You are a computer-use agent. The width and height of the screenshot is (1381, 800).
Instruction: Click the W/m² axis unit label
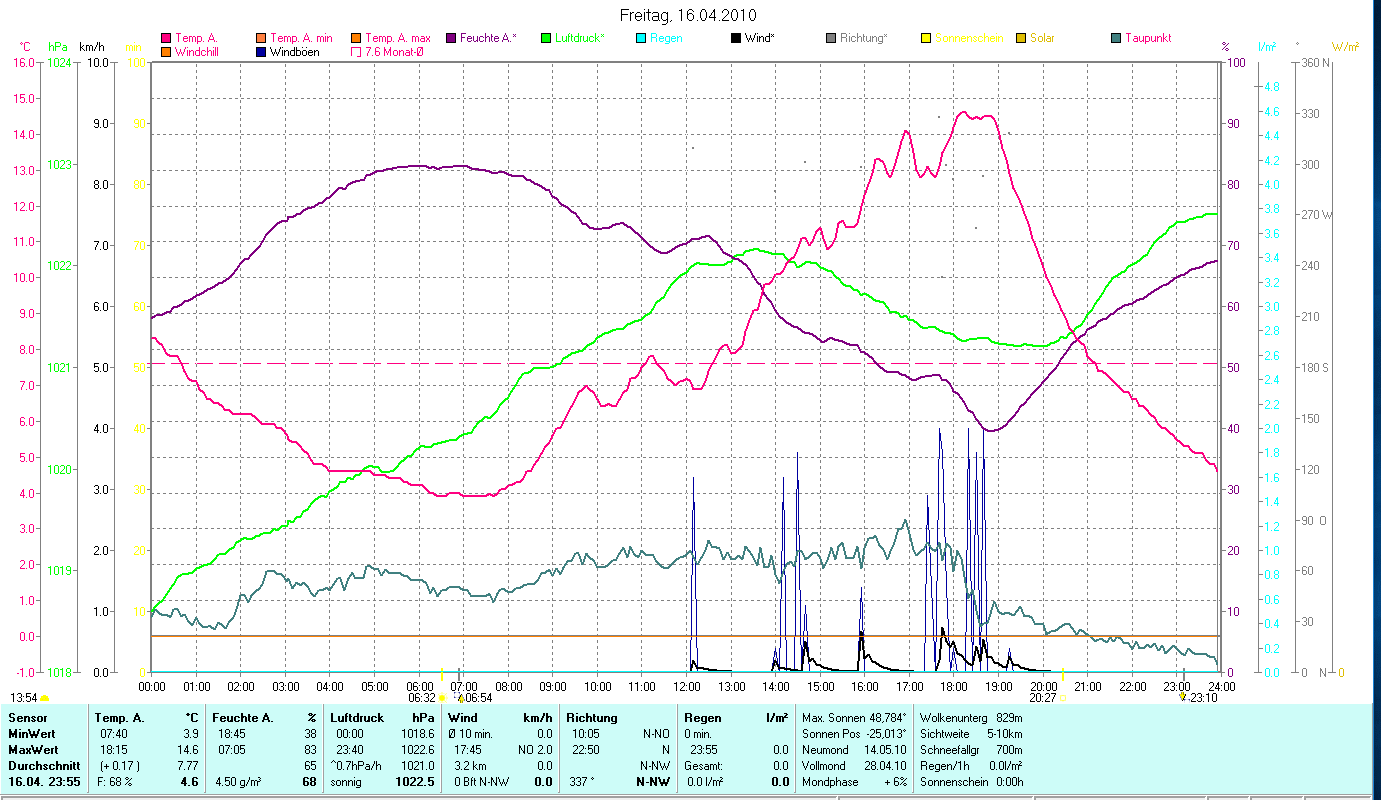[1346, 47]
